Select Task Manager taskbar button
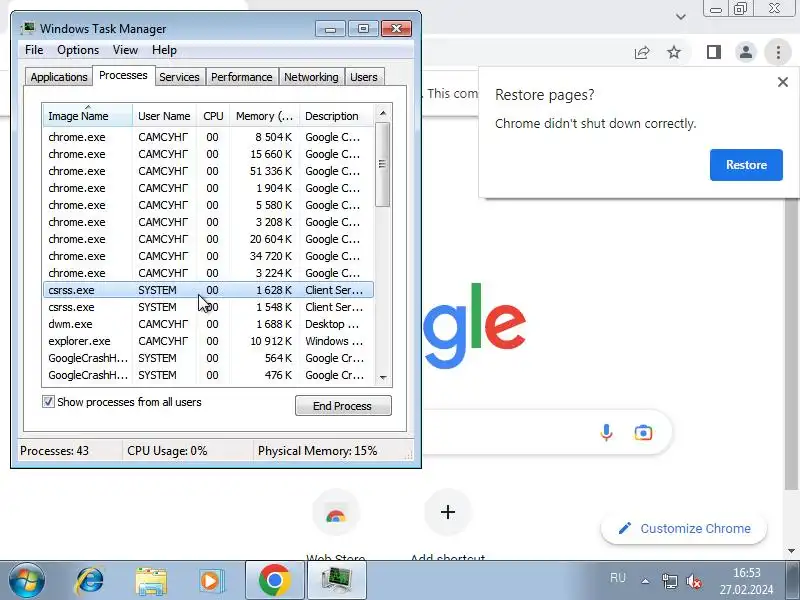 point(337,580)
